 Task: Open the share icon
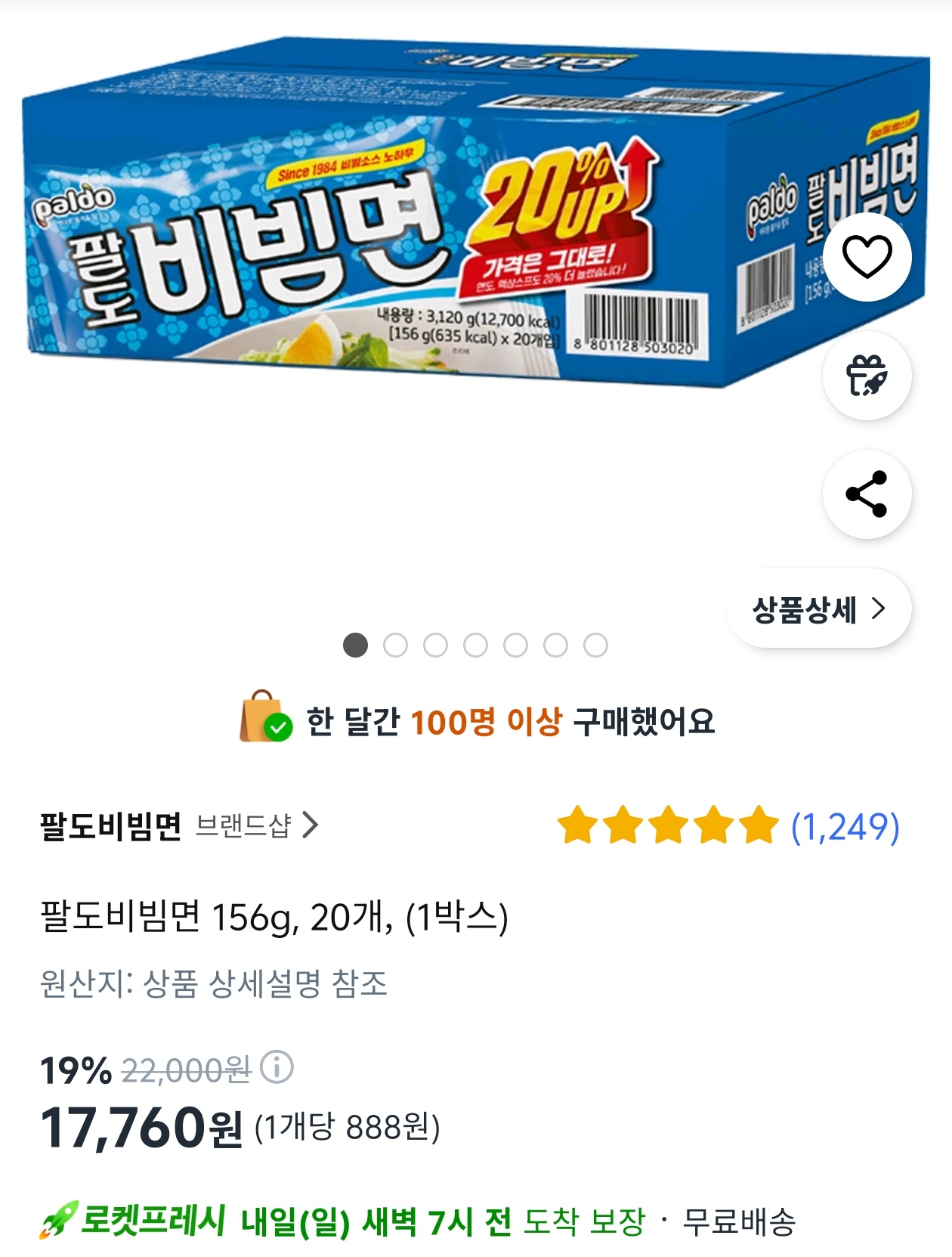(x=867, y=494)
